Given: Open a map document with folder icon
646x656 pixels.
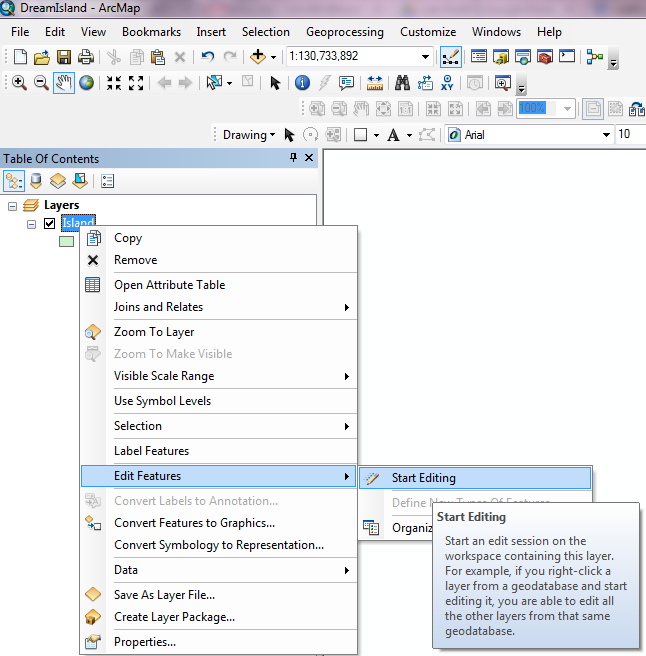Looking at the screenshot, I should click(x=42, y=57).
